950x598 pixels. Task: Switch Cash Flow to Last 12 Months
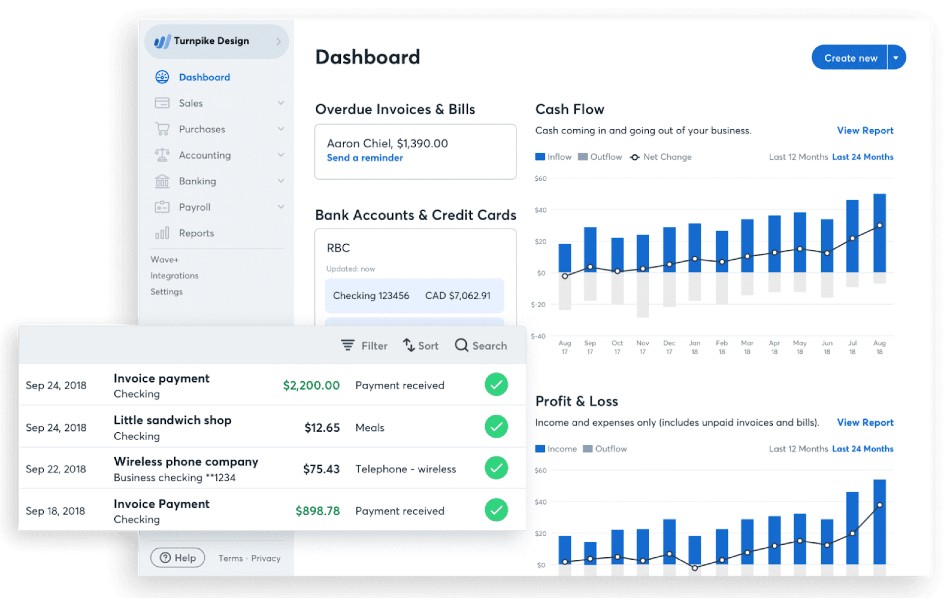coord(797,157)
